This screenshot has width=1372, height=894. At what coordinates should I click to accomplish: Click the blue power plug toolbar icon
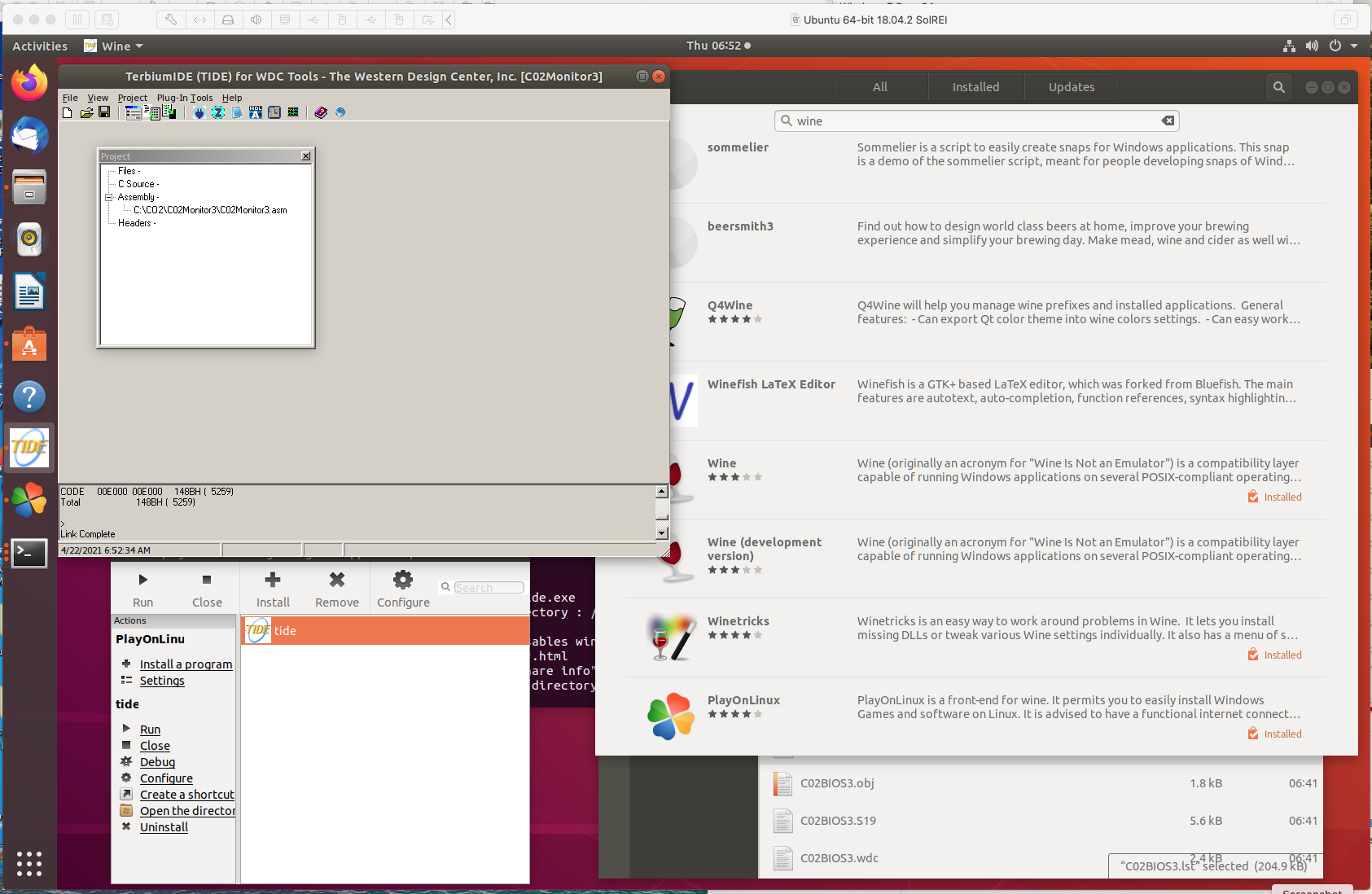point(199,112)
